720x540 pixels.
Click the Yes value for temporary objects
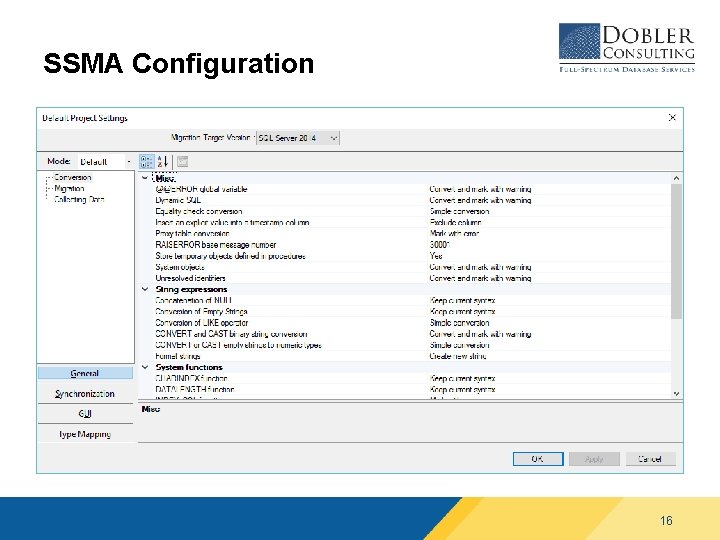436,256
